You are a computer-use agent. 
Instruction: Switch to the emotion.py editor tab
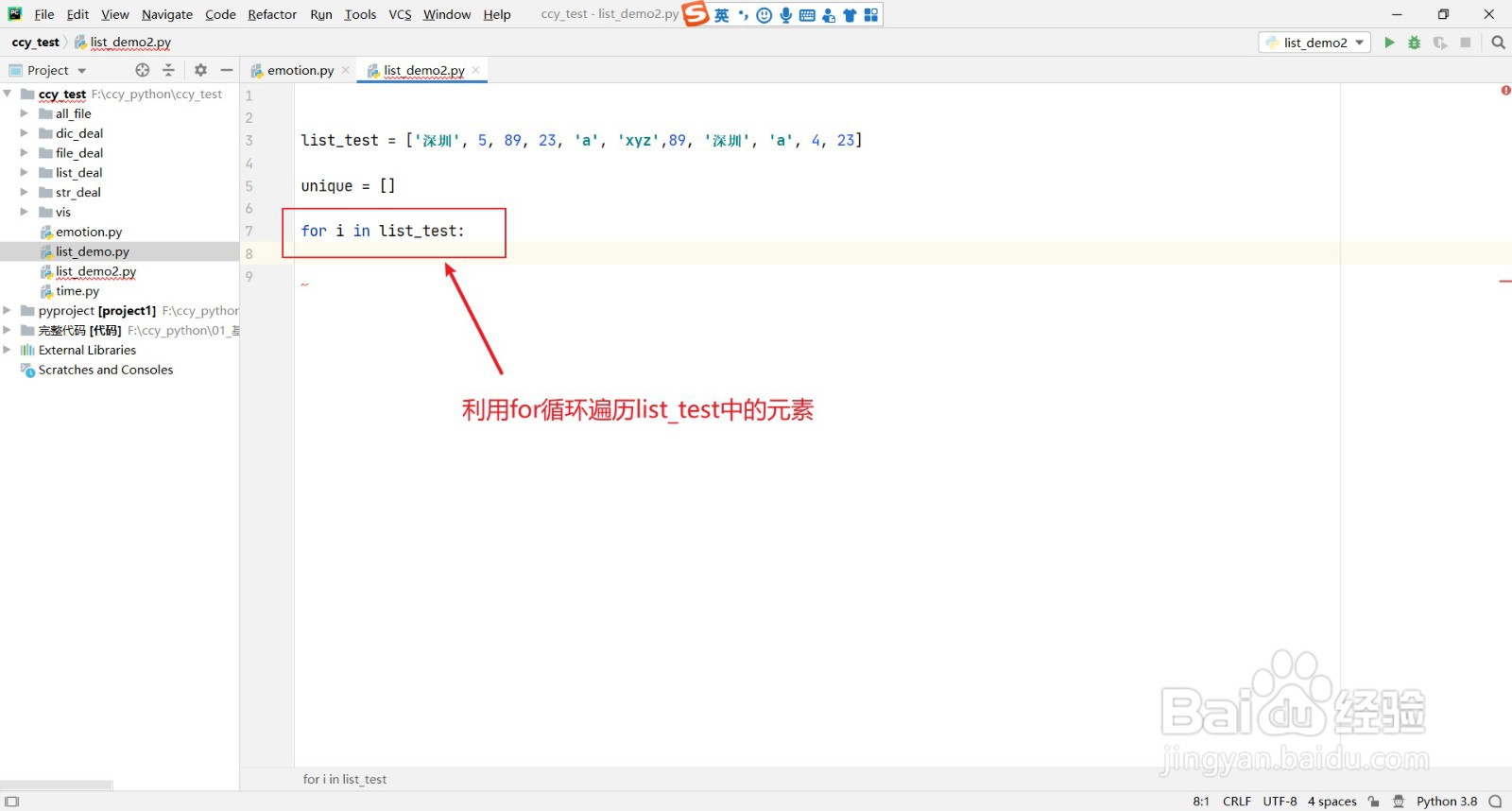301,70
